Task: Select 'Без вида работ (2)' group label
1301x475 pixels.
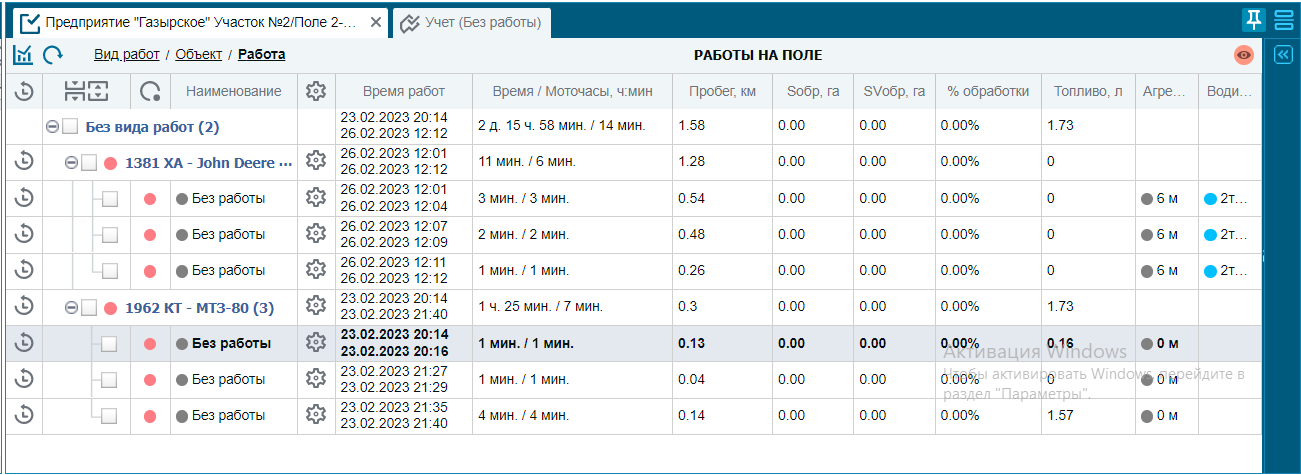Action: 152,127
